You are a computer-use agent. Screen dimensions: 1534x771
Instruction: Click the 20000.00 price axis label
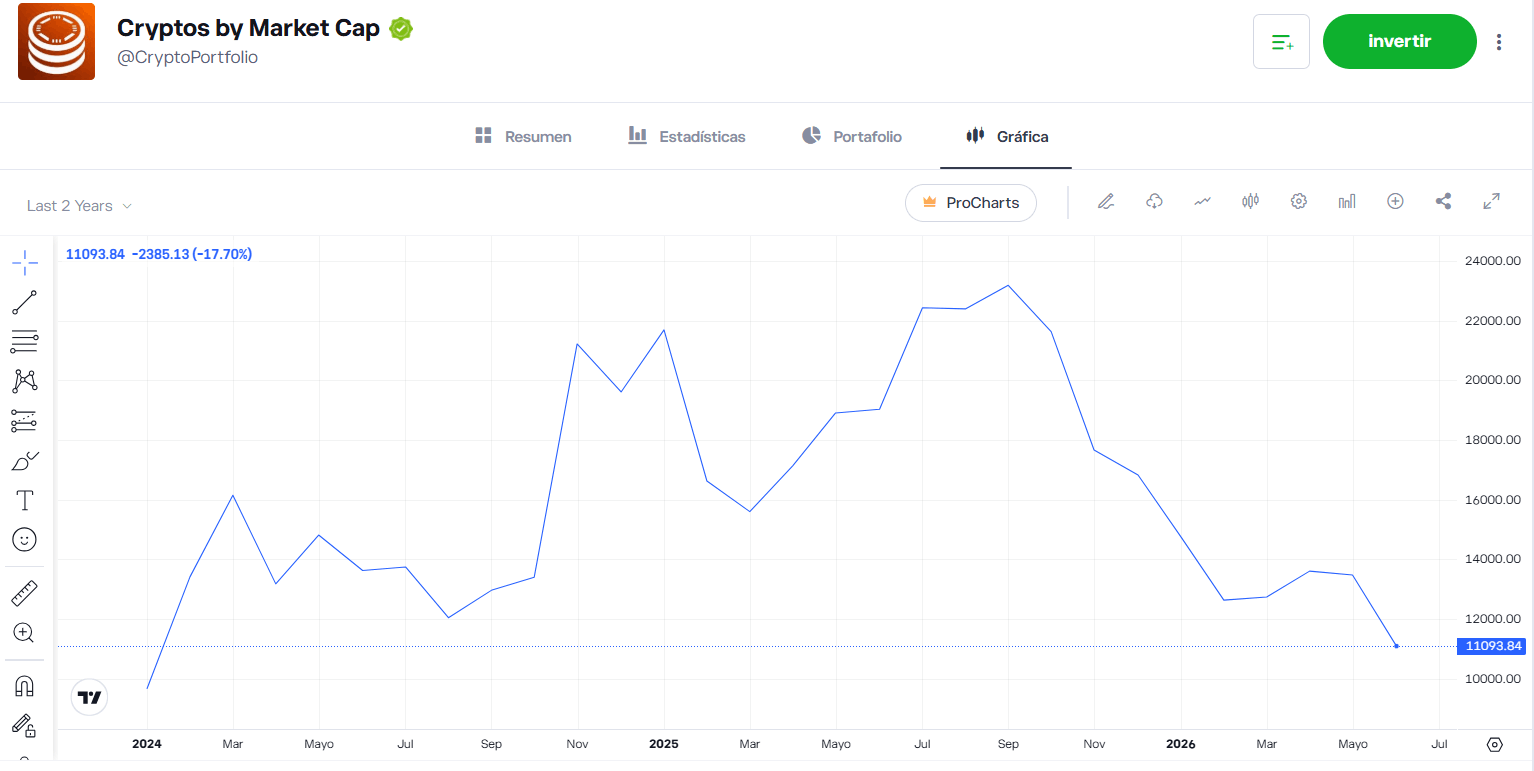point(1491,380)
